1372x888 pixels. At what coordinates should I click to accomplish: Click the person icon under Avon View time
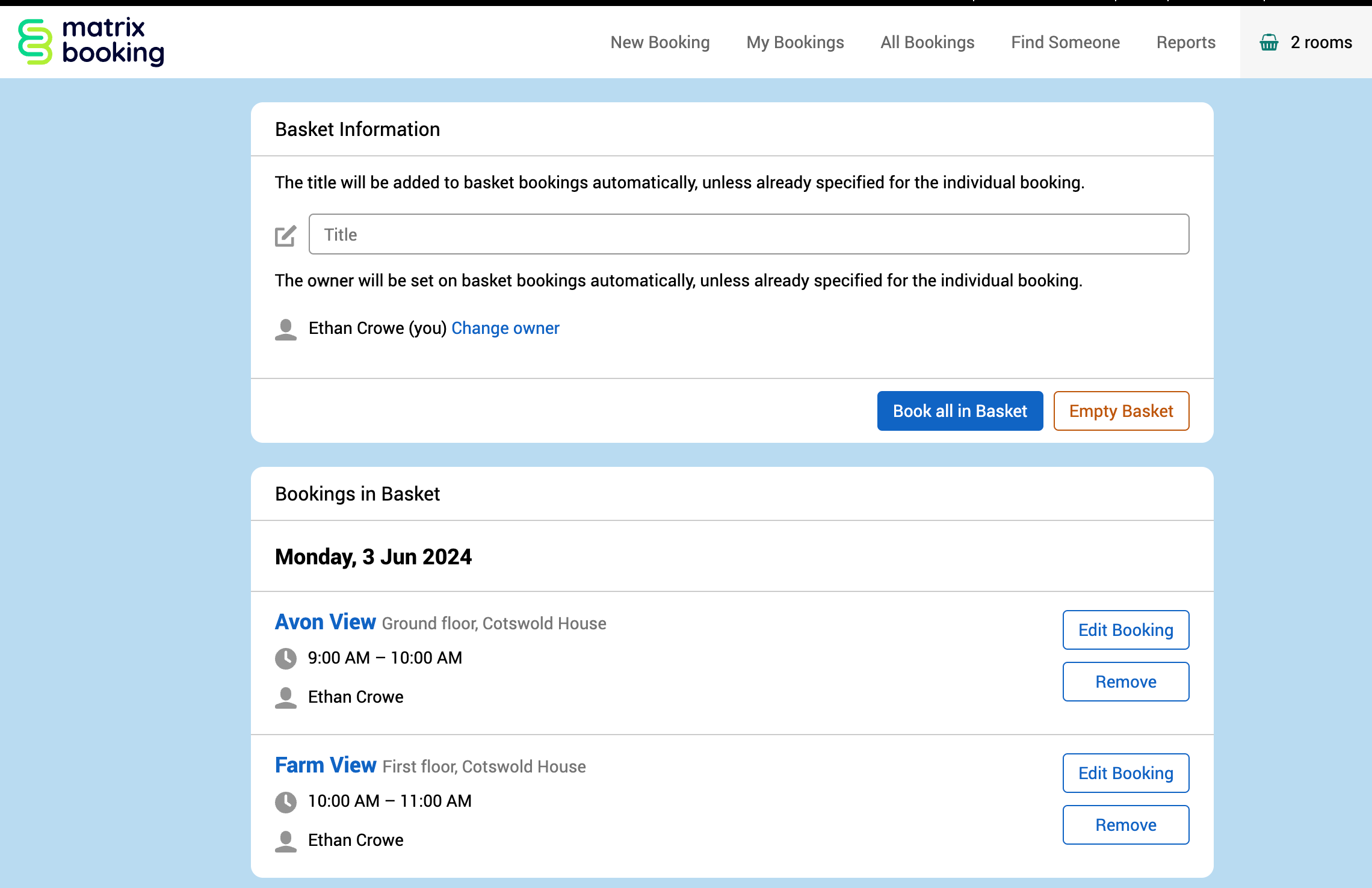click(286, 697)
